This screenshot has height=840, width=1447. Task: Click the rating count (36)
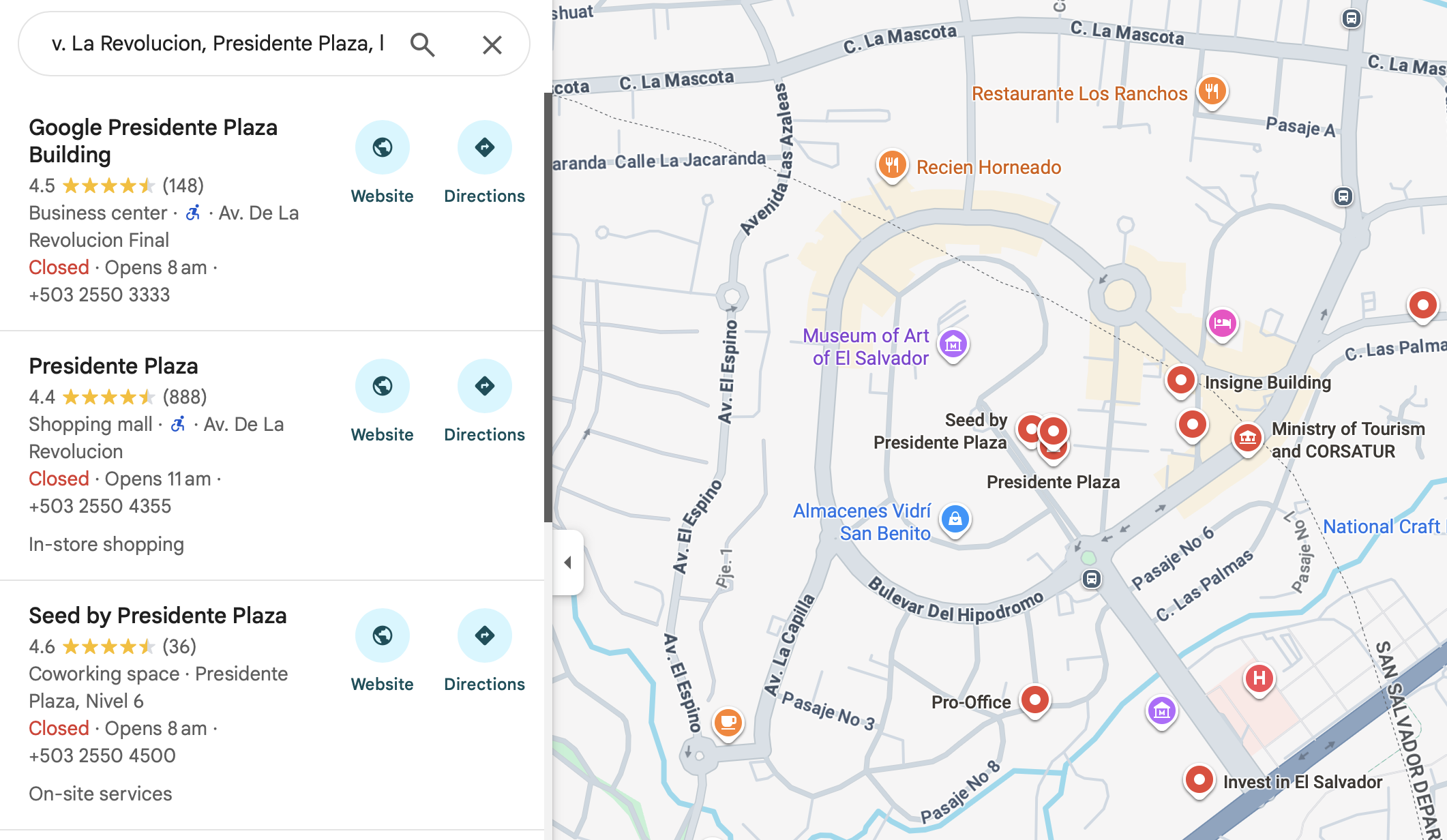[179, 646]
